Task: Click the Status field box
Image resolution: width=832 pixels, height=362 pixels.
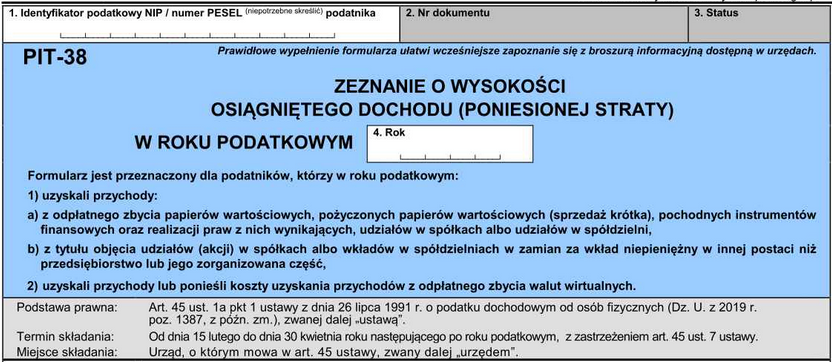Action: [x=759, y=24]
